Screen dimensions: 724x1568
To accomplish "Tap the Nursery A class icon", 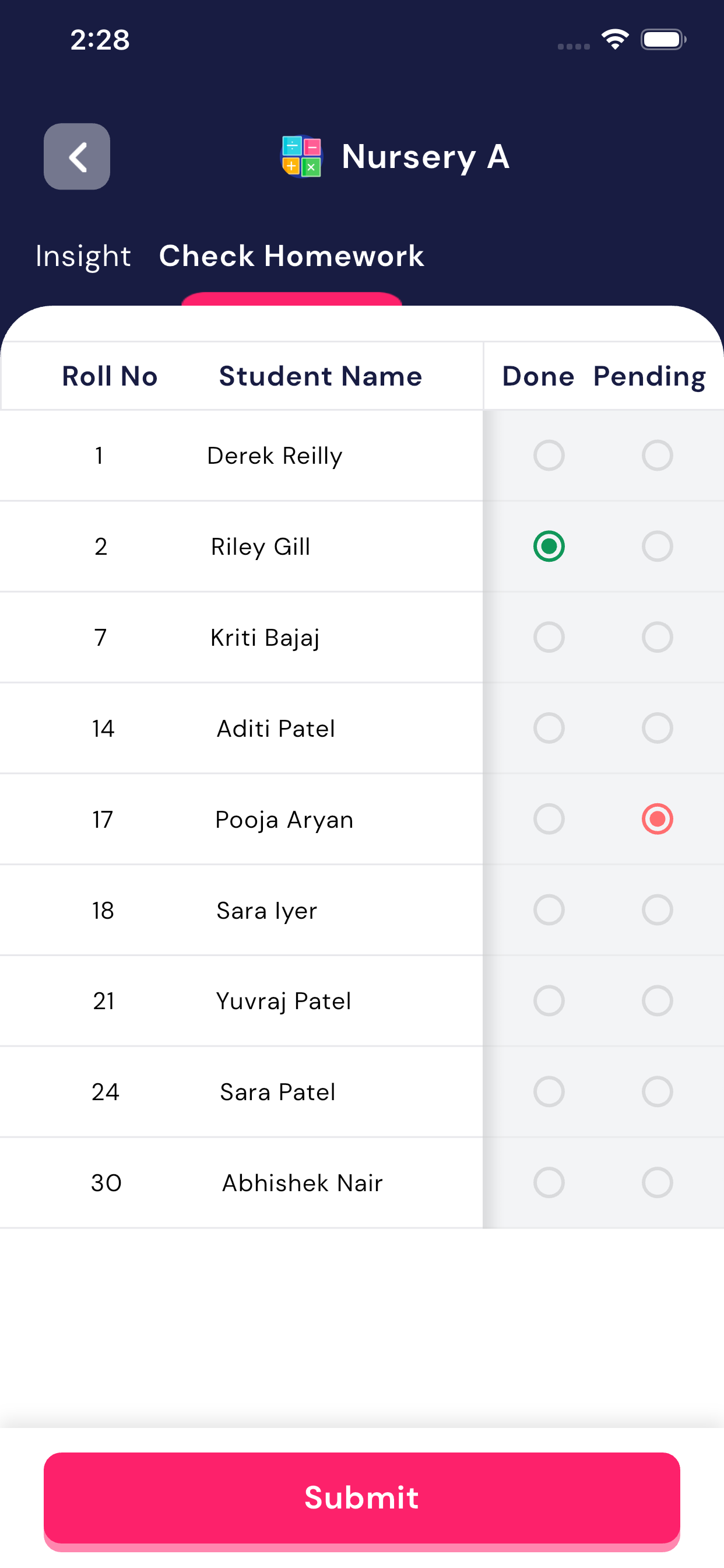I will pos(301,156).
